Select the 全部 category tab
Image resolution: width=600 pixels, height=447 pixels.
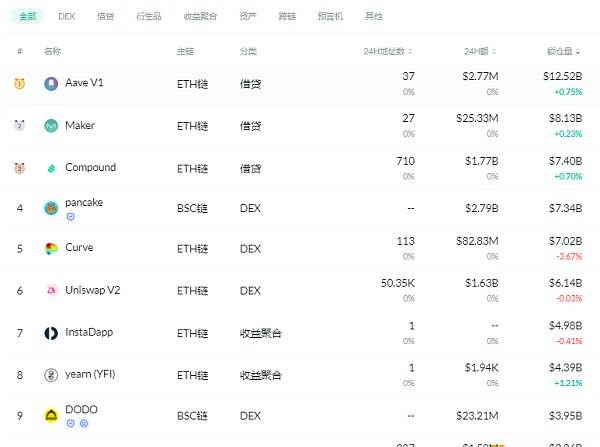pos(28,16)
